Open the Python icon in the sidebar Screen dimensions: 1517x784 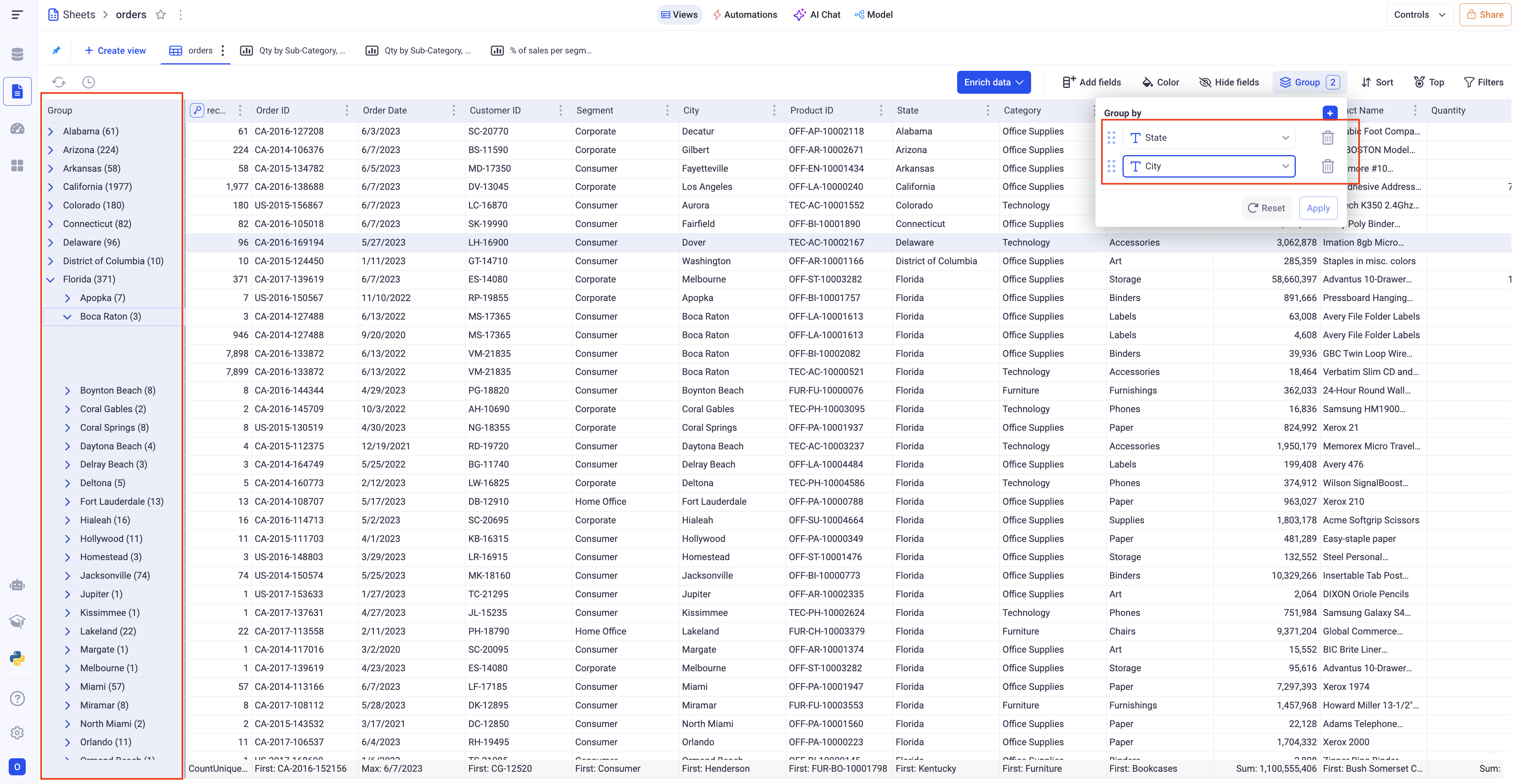point(17,658)
